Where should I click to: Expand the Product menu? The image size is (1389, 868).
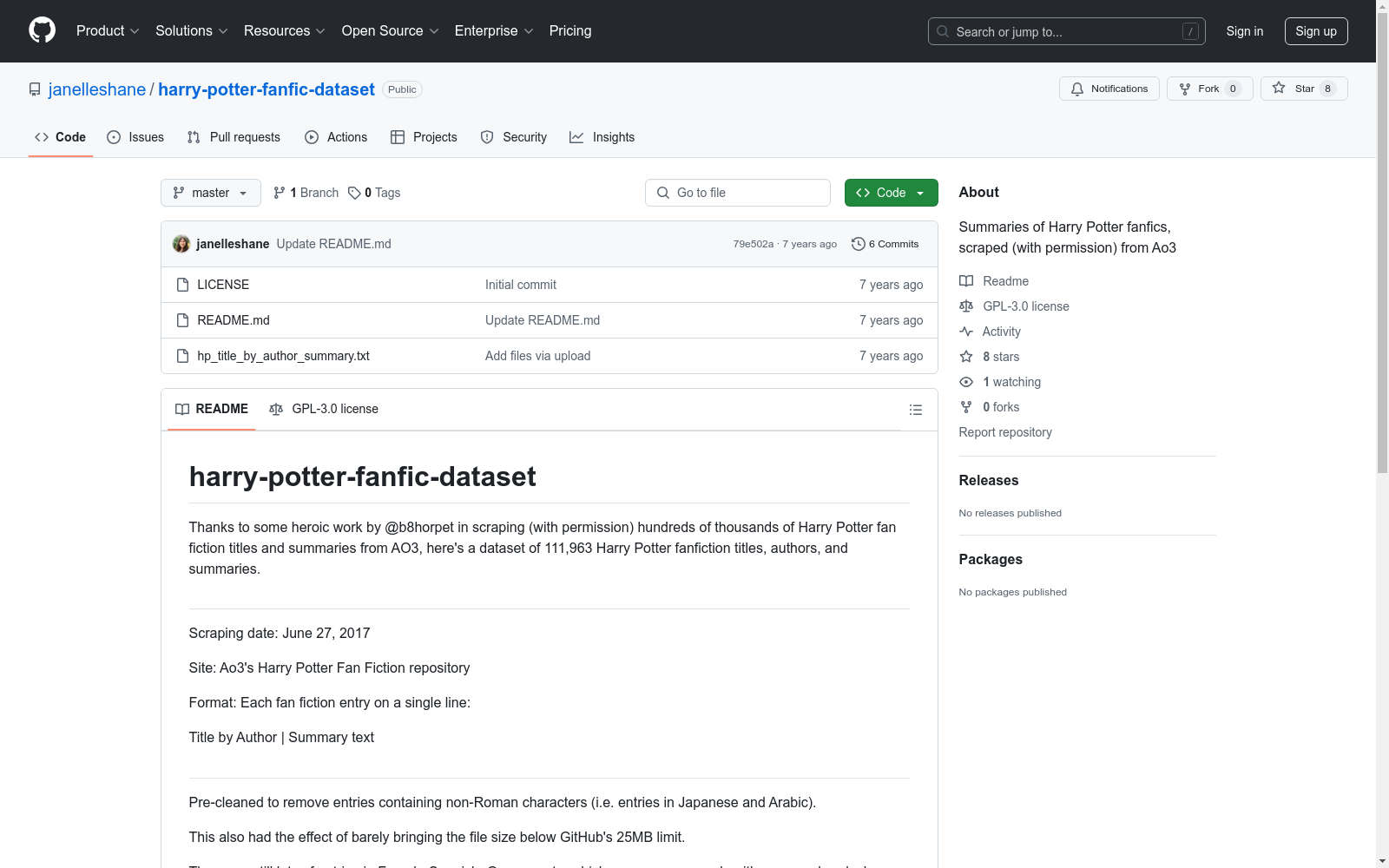pos(108,30)
